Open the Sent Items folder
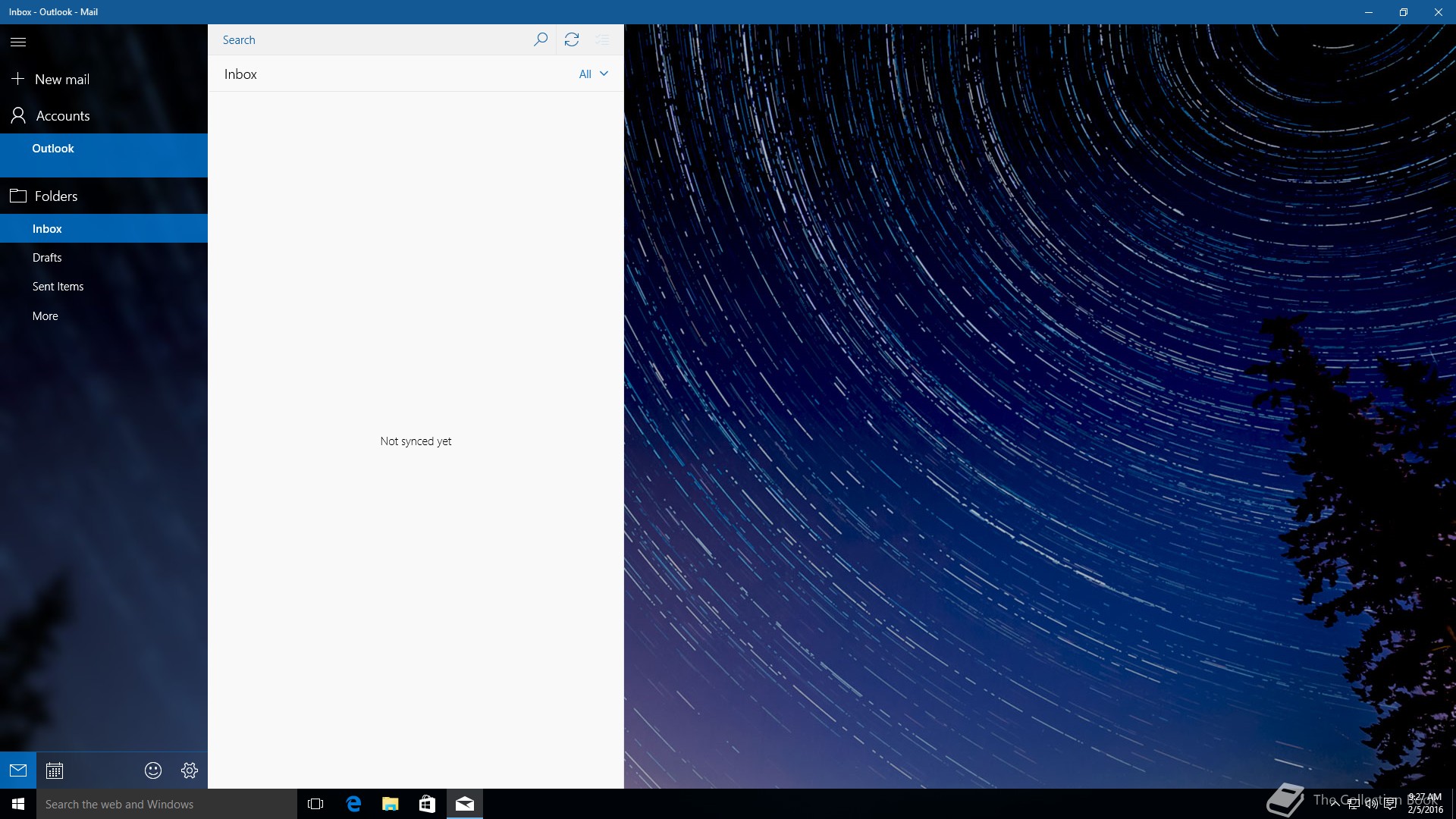 tap(58, 287)
